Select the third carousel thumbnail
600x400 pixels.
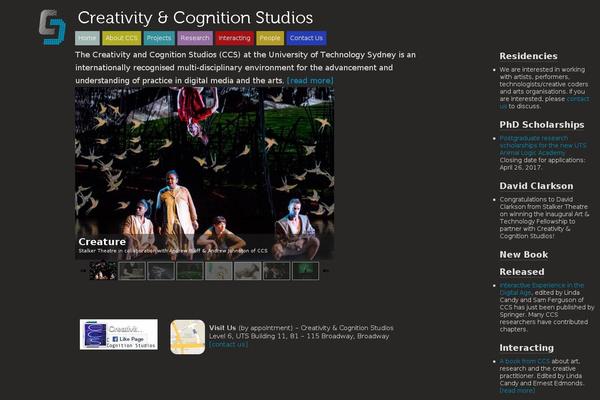161,271
